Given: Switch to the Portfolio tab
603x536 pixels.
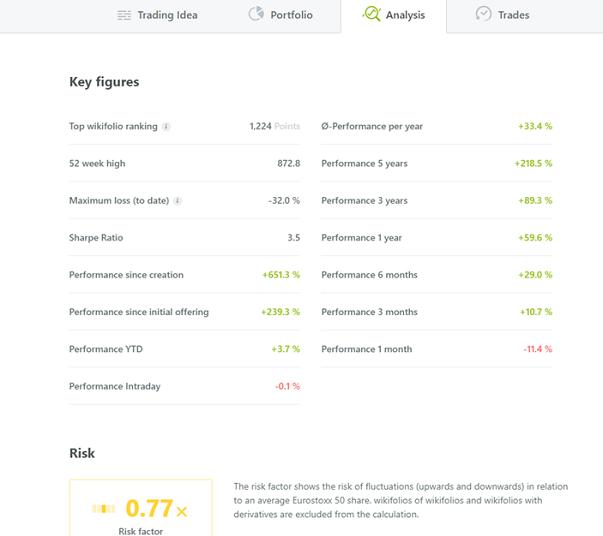Looking at the screenshot, I should pos(291,15).
